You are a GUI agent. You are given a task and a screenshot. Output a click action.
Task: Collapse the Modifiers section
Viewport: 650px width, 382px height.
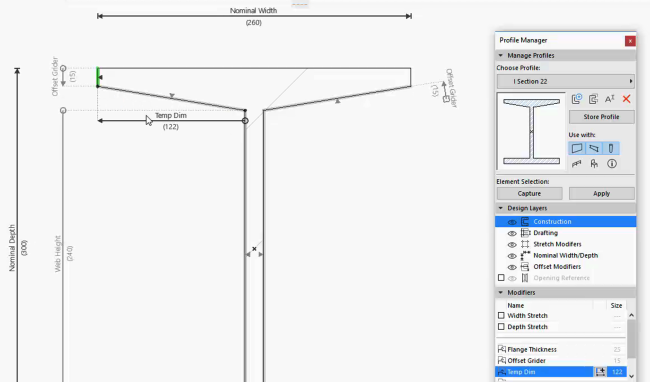pyautogui.click(x=501, y=293)
